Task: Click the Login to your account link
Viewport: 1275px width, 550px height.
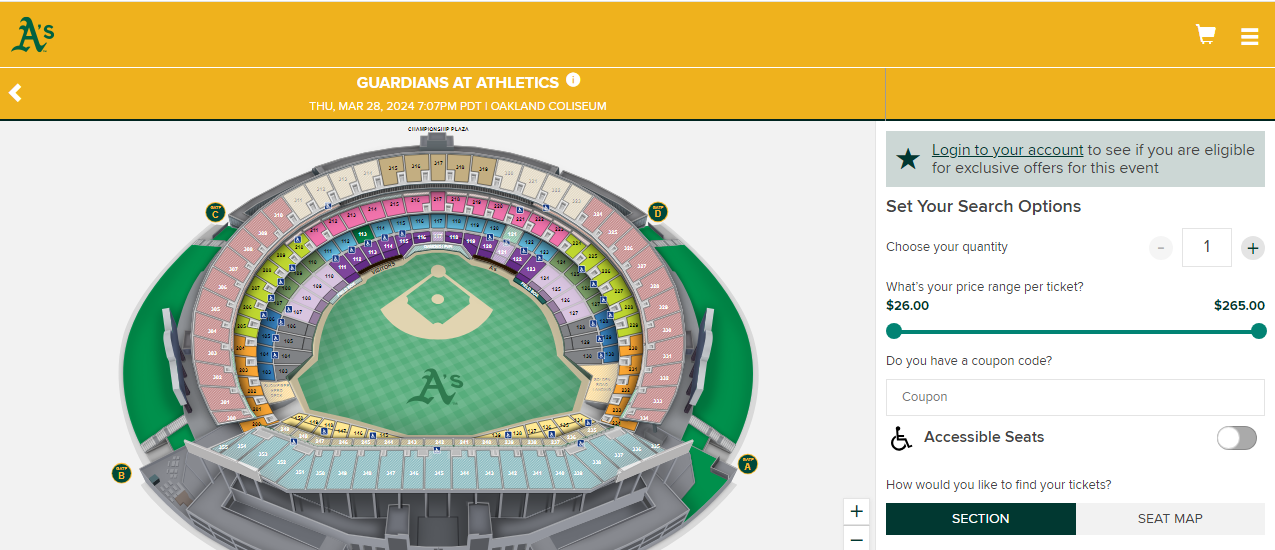Action: click(1007, 150)
